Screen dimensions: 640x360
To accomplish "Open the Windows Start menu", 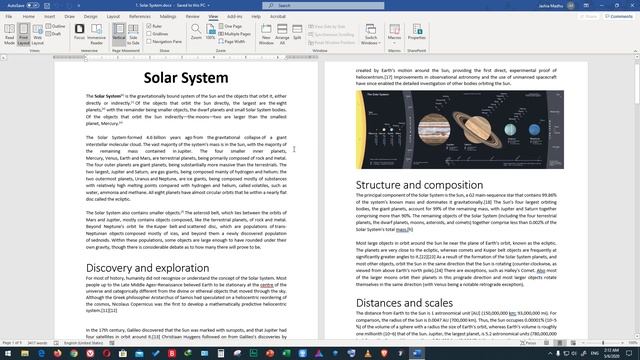I will pyautogui.click(x=8, y=353).
